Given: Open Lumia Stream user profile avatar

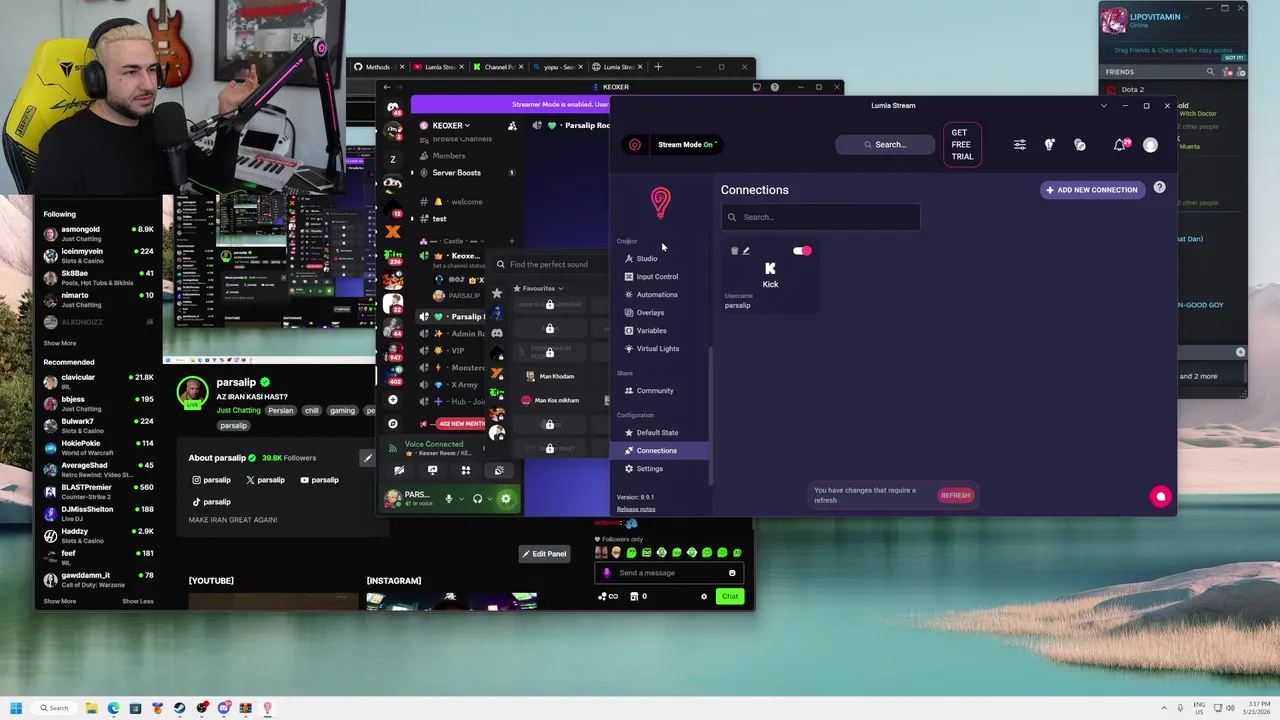Looking at the screenshot, I should point(1150,145).
